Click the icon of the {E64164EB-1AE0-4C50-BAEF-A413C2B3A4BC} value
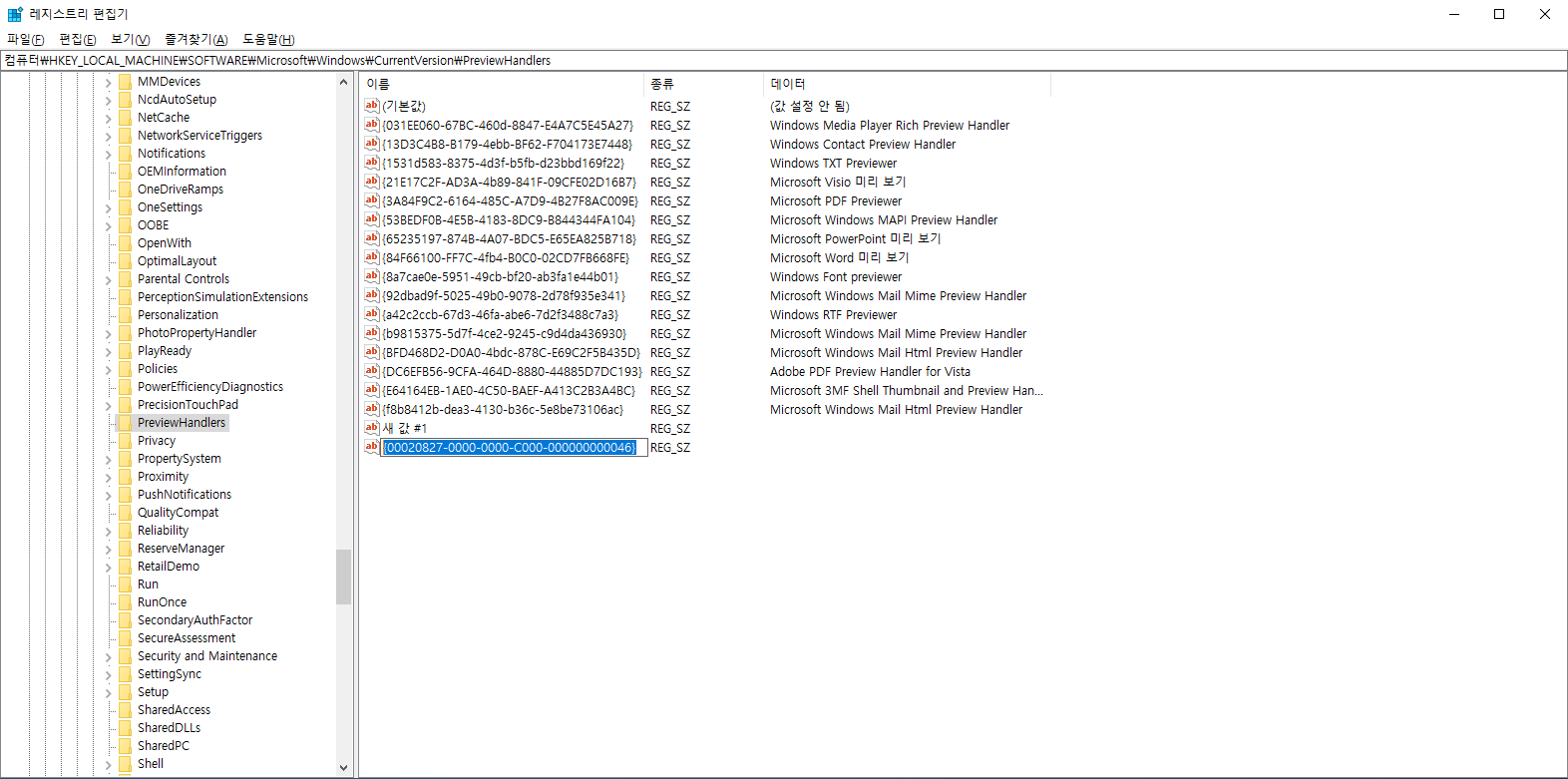Image resolution: width=1568 pixels, height=779 pixels. [x=372, y=390]
